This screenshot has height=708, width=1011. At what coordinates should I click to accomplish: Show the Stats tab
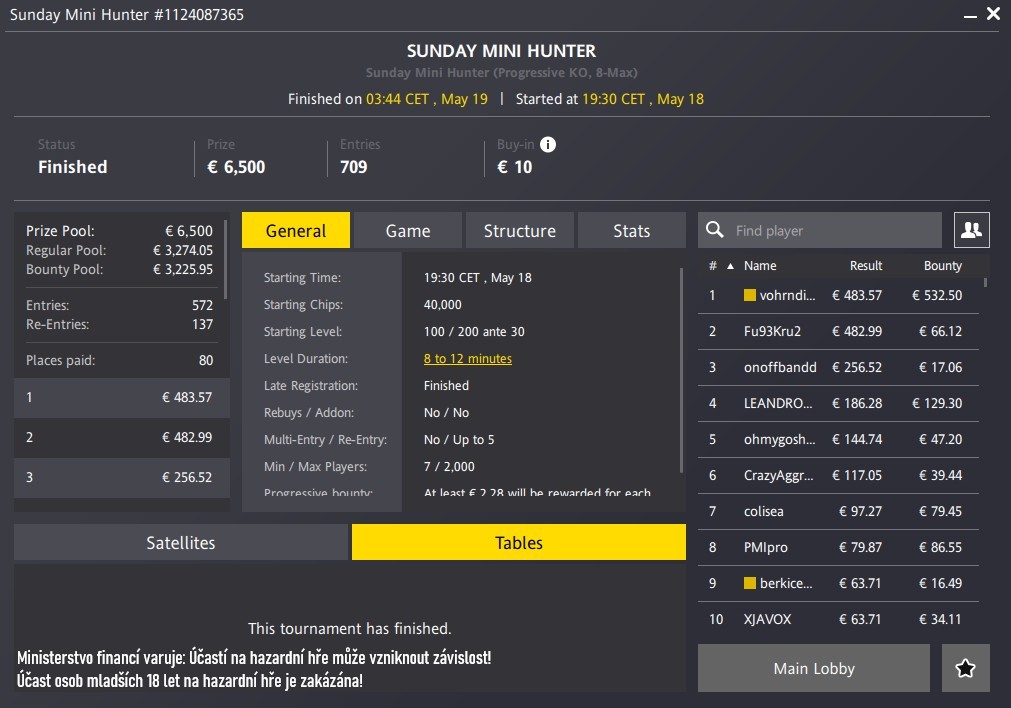(x=631, y=230)
